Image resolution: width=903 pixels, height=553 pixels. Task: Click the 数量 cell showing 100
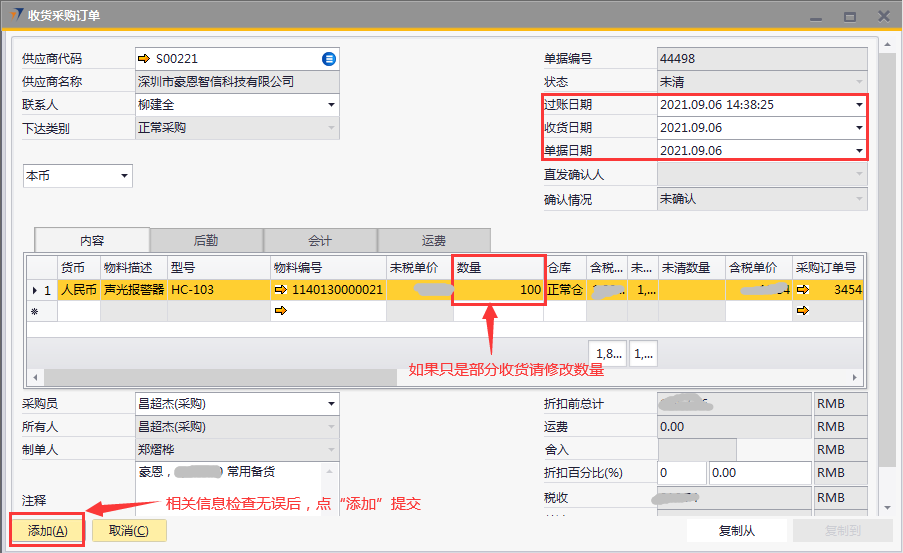pos(499,290)
